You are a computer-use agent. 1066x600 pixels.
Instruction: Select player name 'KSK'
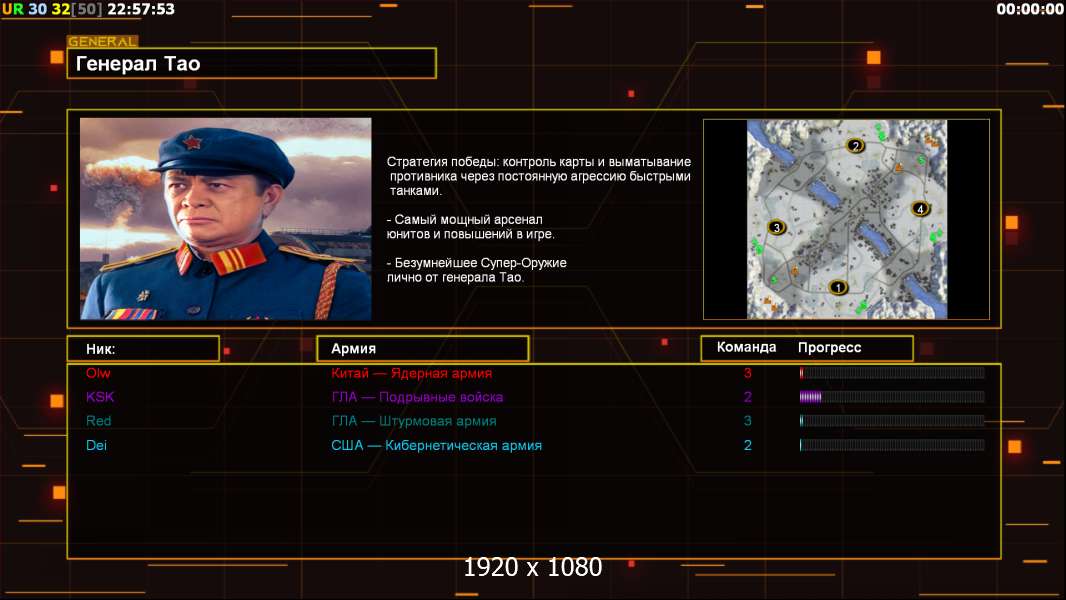(x=100, y=397)
